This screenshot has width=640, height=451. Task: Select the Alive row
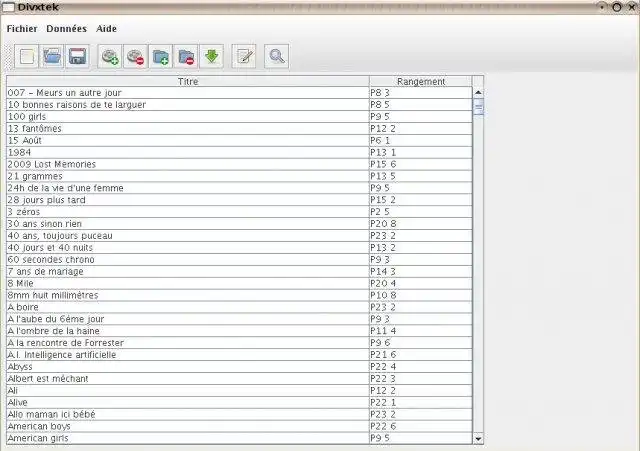239,402
